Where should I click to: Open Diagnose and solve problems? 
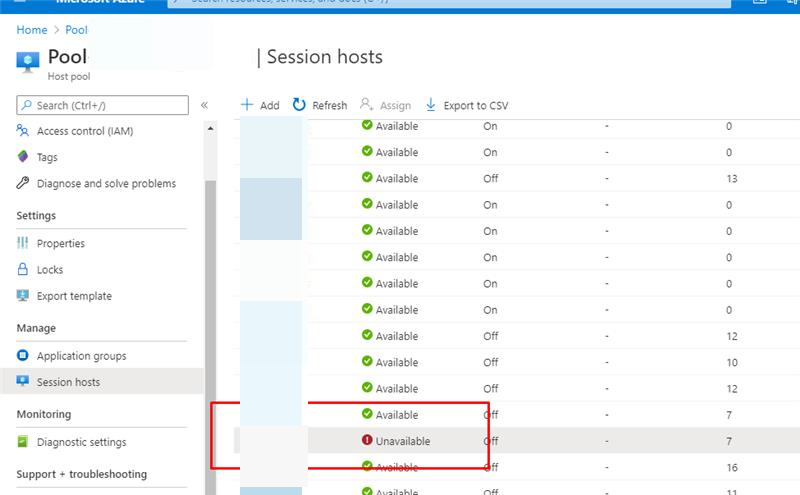pos(106,184)
